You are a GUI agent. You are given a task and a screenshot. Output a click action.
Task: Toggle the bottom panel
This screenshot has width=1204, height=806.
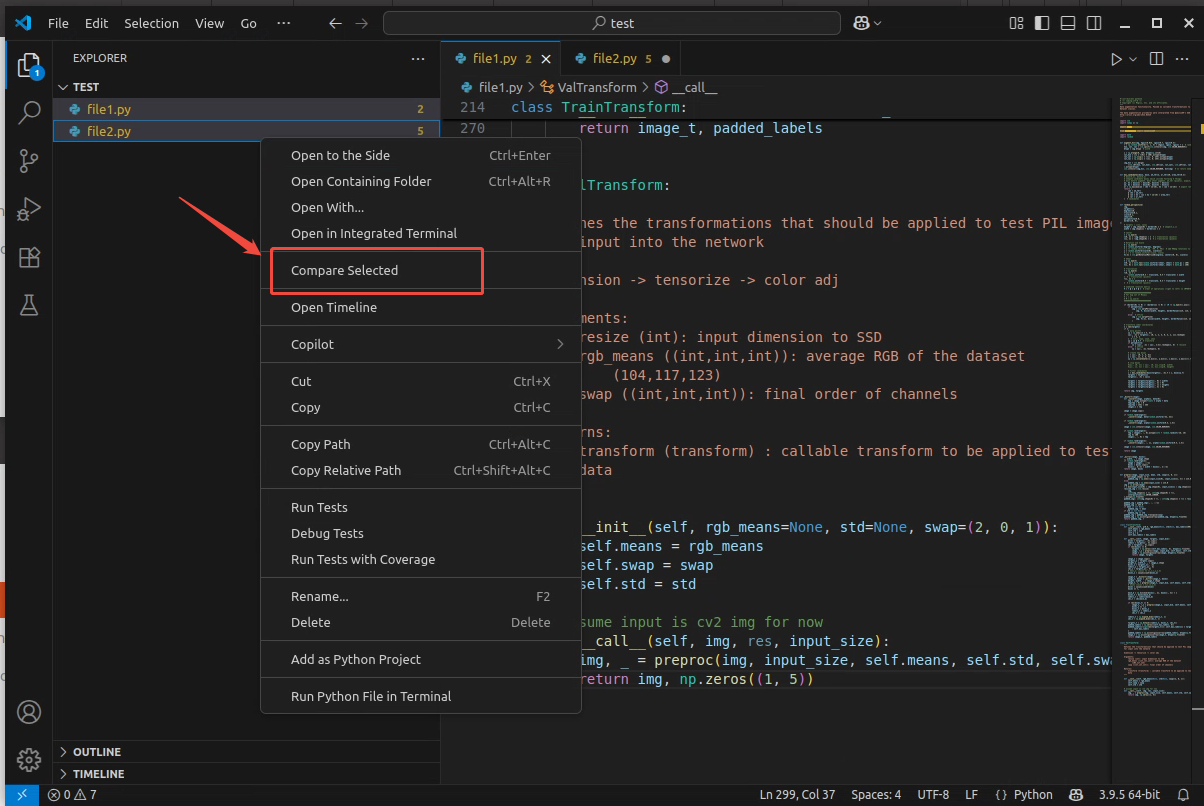point(1068,23)
